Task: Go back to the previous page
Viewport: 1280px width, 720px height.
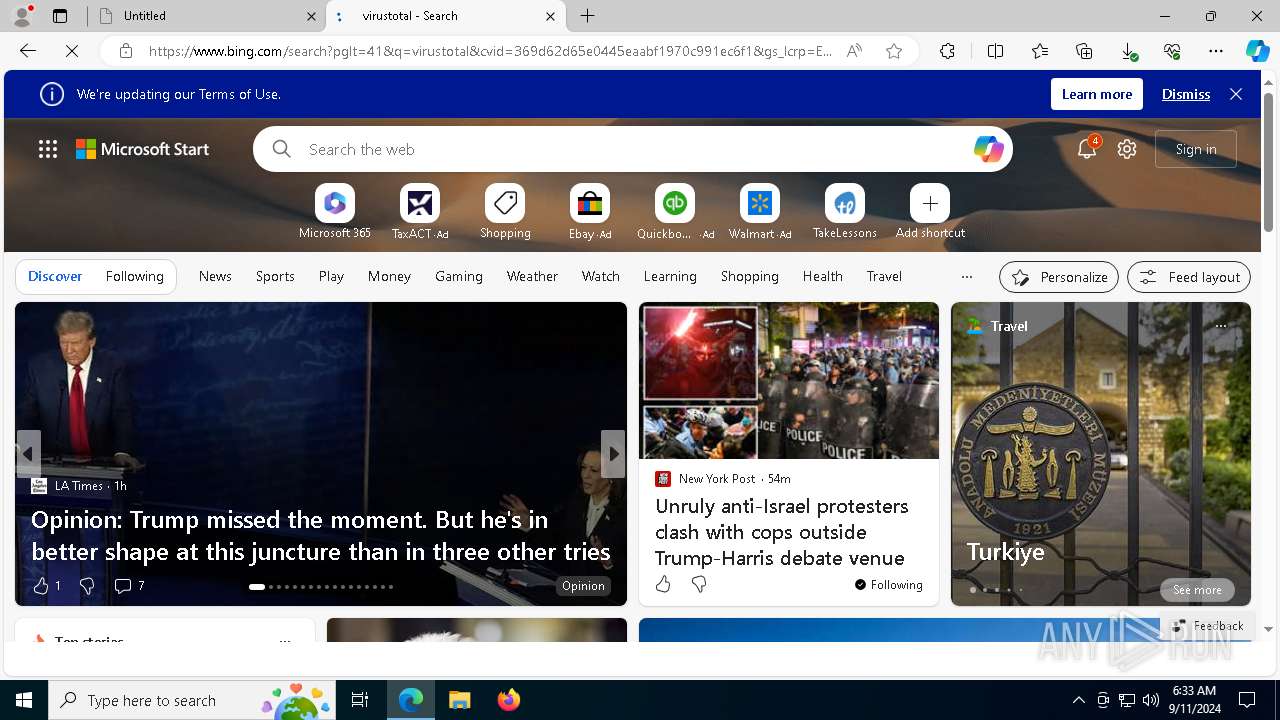Action: pos(28,51)
